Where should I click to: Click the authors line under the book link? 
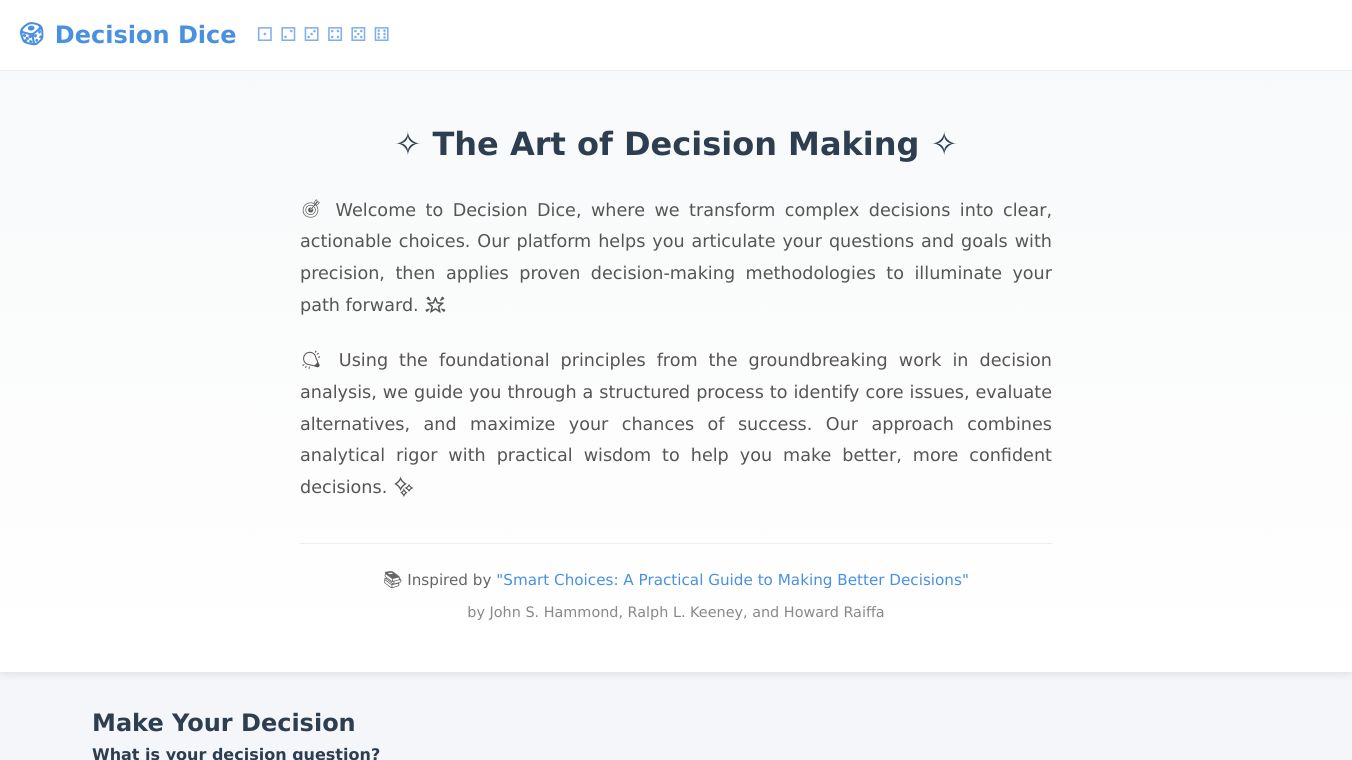click(675, 612)
